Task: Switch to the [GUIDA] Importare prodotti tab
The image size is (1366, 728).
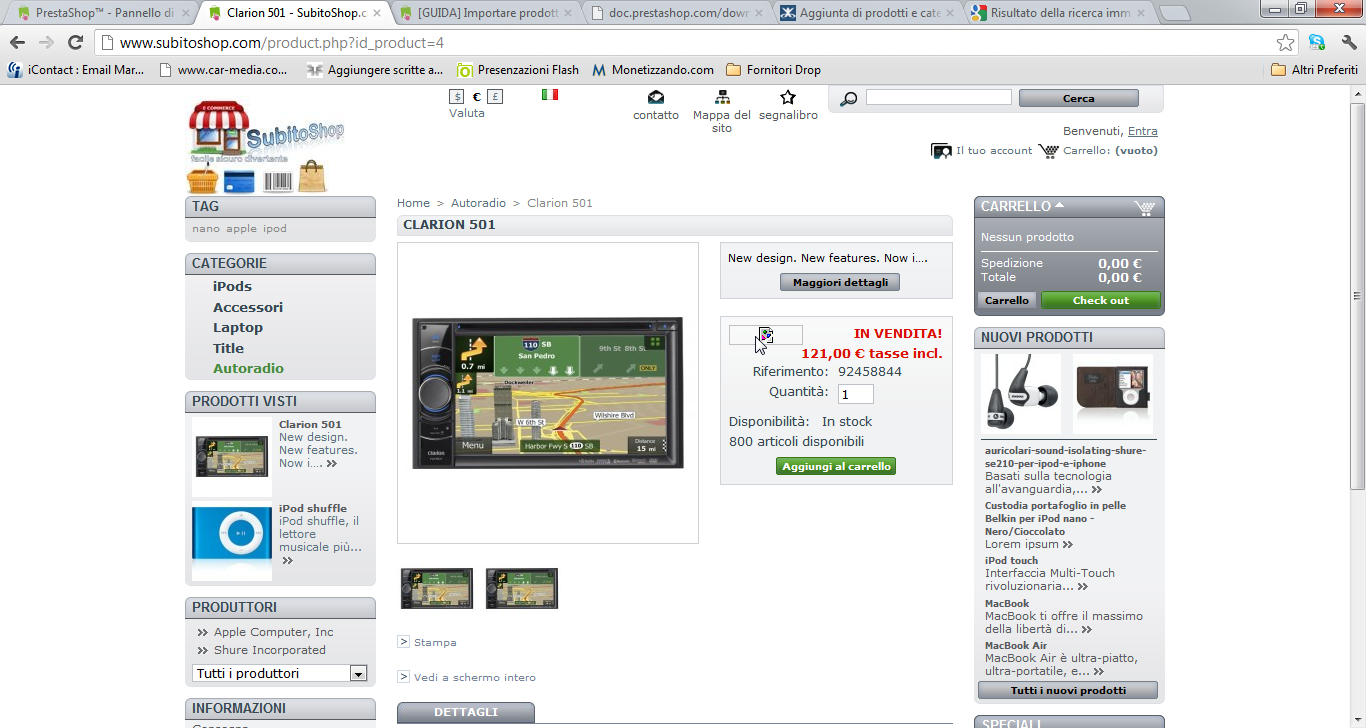Action: coord(485,13)
